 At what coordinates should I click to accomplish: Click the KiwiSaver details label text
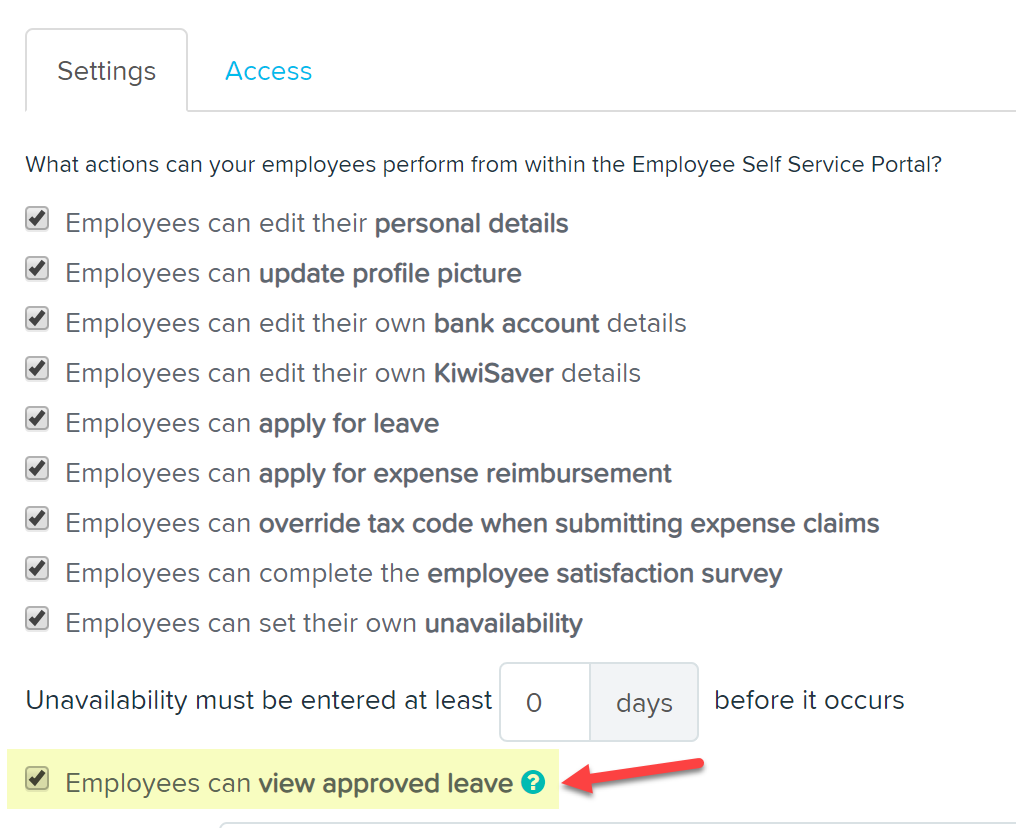click(353, 373)
